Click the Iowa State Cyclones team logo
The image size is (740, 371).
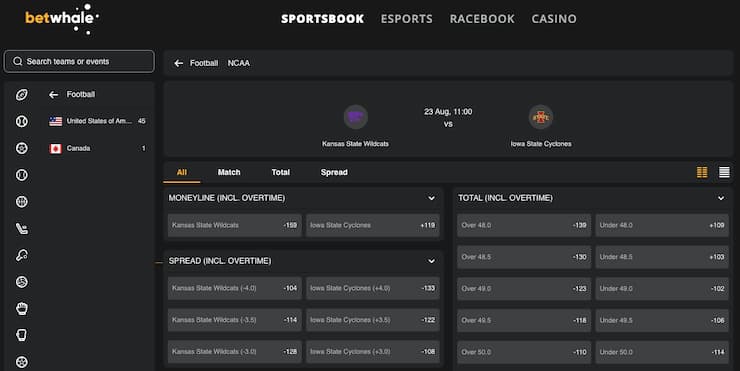point(541,117)
